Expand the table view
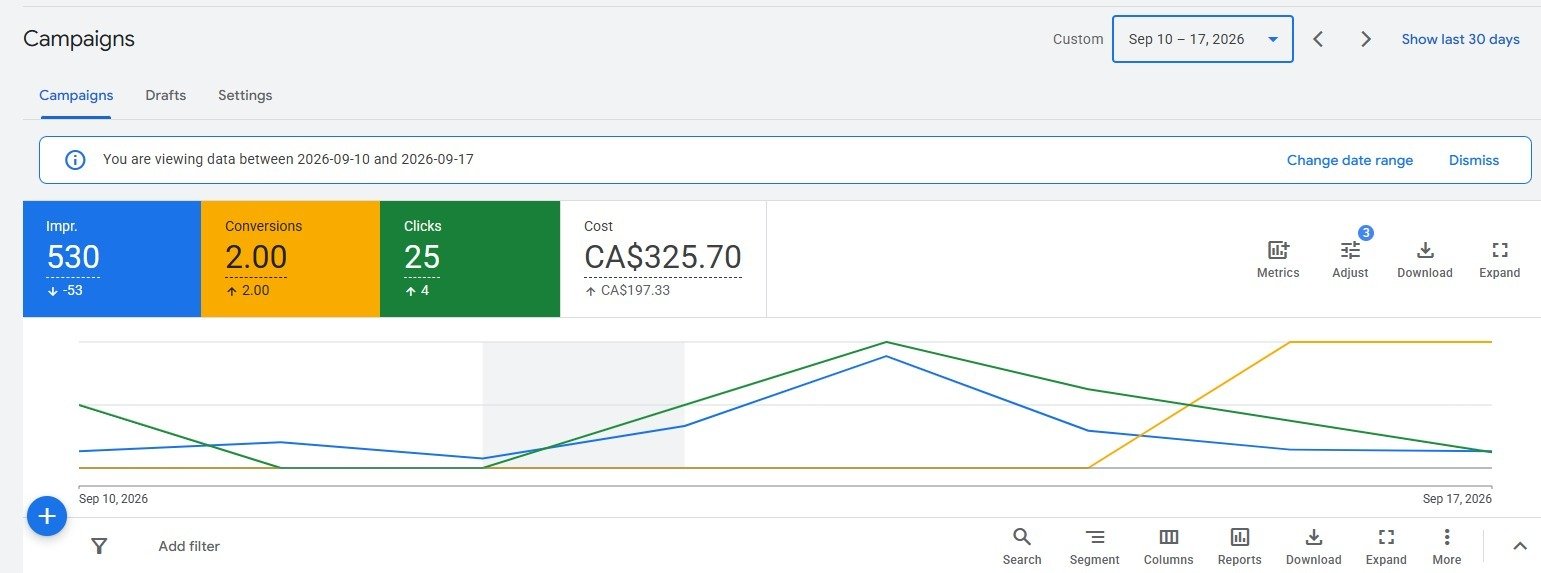This screenshot has height=573, width=1541. coord(1386,547)
